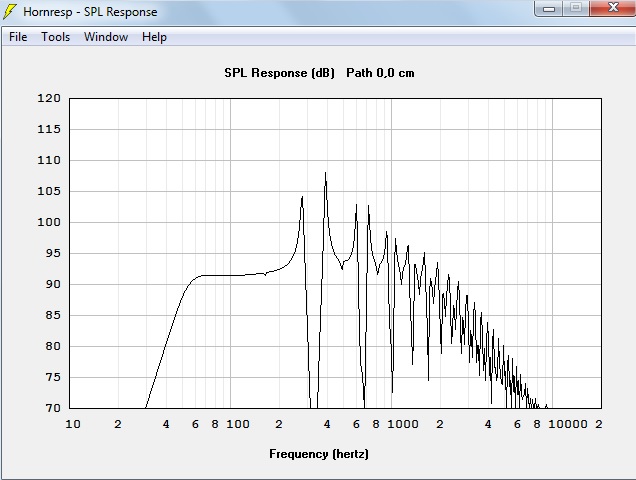Image resolution: width=636 pixels, height=480 pixels.
Task: Click the 95 dB axis value
Action: 53,253
